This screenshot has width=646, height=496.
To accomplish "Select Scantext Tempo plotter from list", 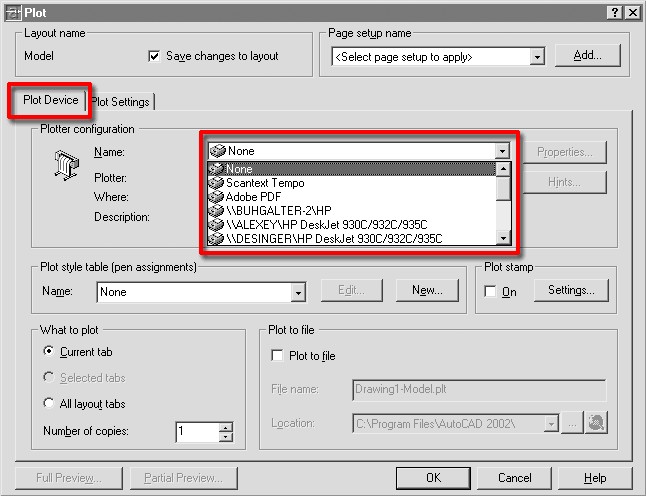I will coord(351,183).
